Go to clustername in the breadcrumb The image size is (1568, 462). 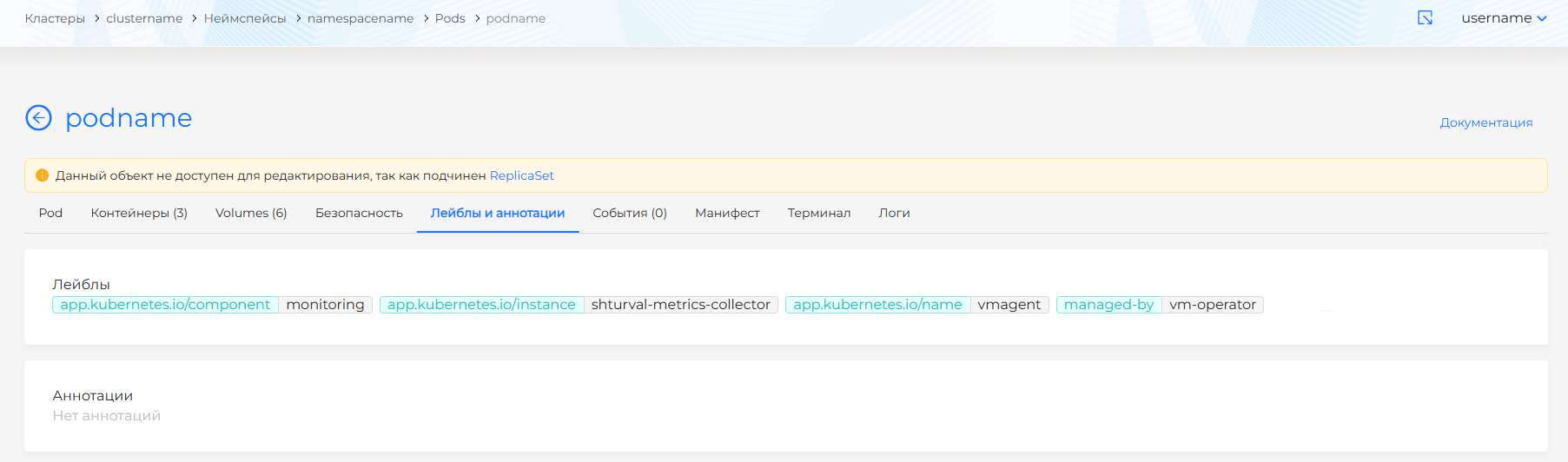(x=144, y=18)
